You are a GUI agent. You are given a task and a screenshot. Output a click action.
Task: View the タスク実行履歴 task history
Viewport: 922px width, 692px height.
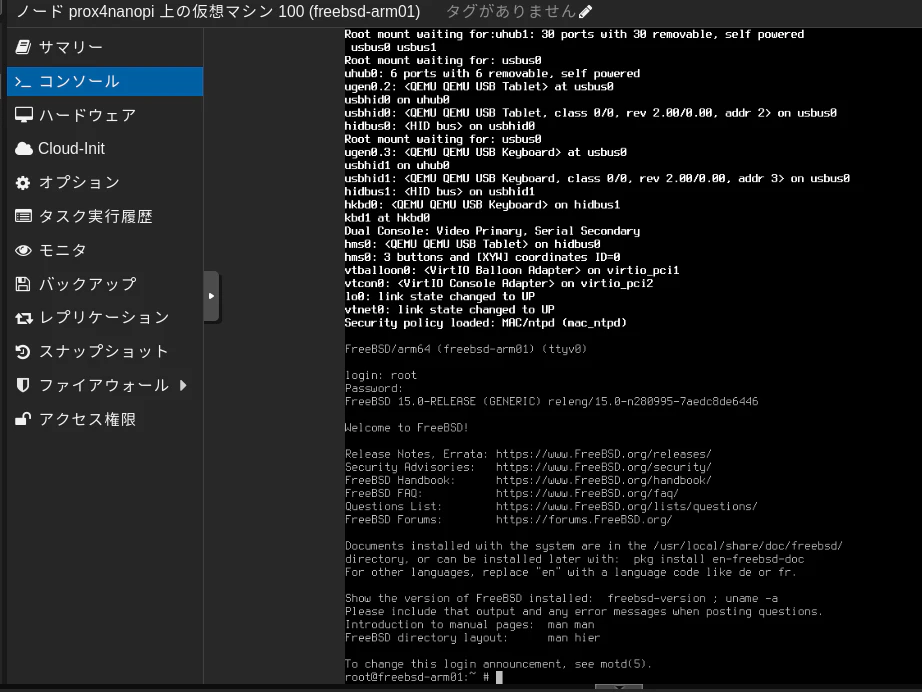point(105,216)
